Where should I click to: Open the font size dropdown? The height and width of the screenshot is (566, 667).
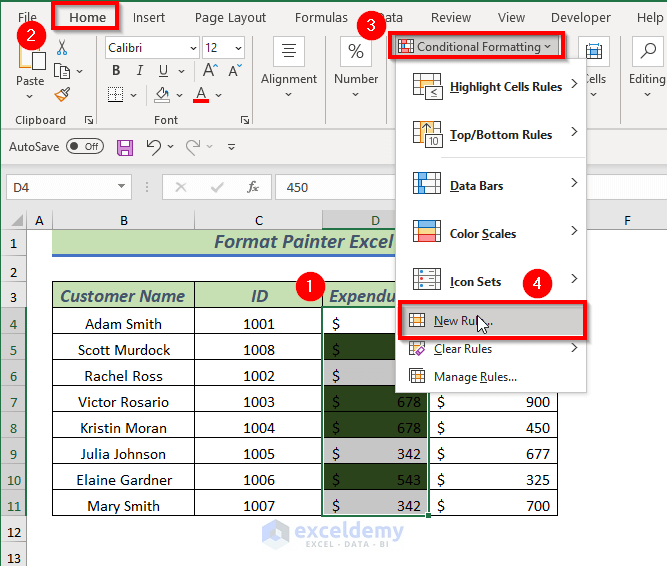click(224, 48)
